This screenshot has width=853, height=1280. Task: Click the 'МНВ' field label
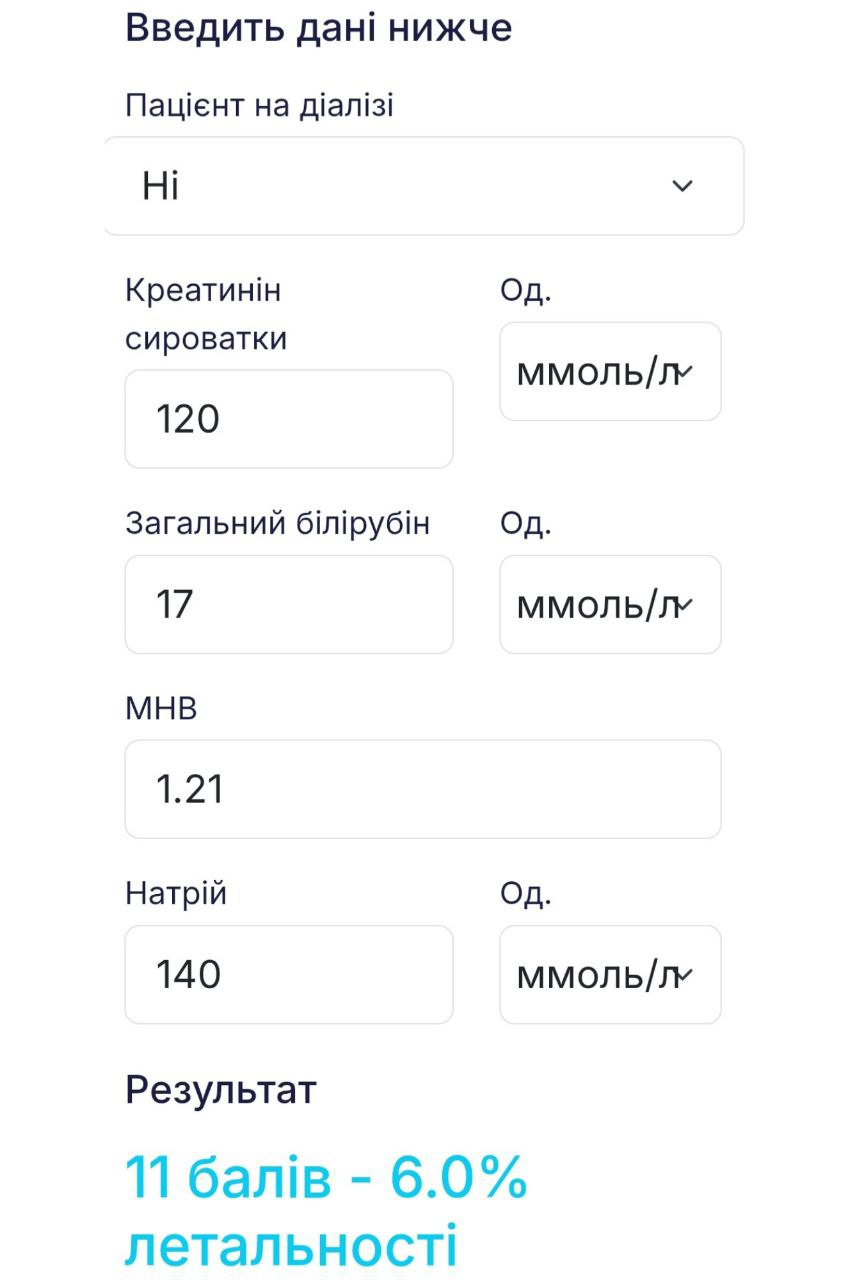tap(161, 709)
